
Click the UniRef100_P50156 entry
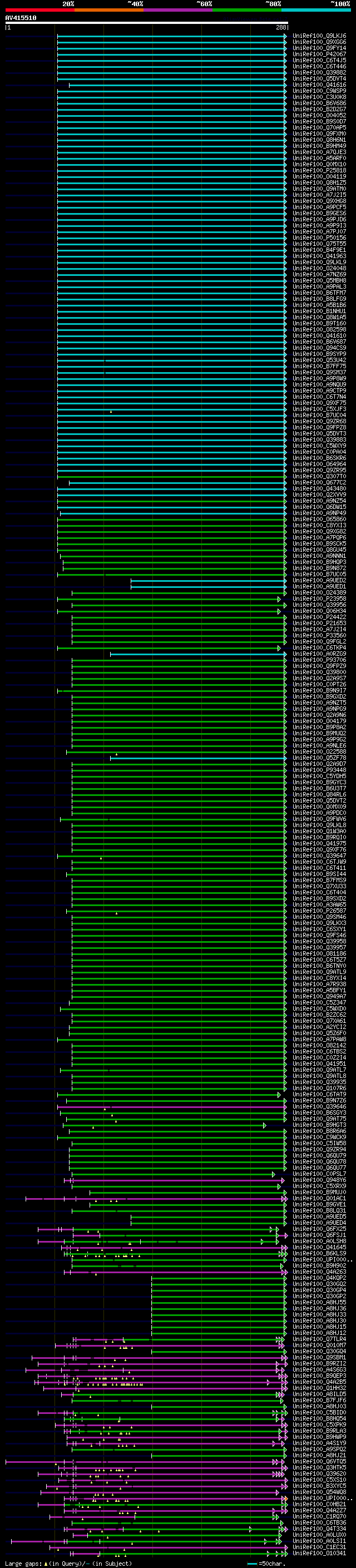coord(319,238)
